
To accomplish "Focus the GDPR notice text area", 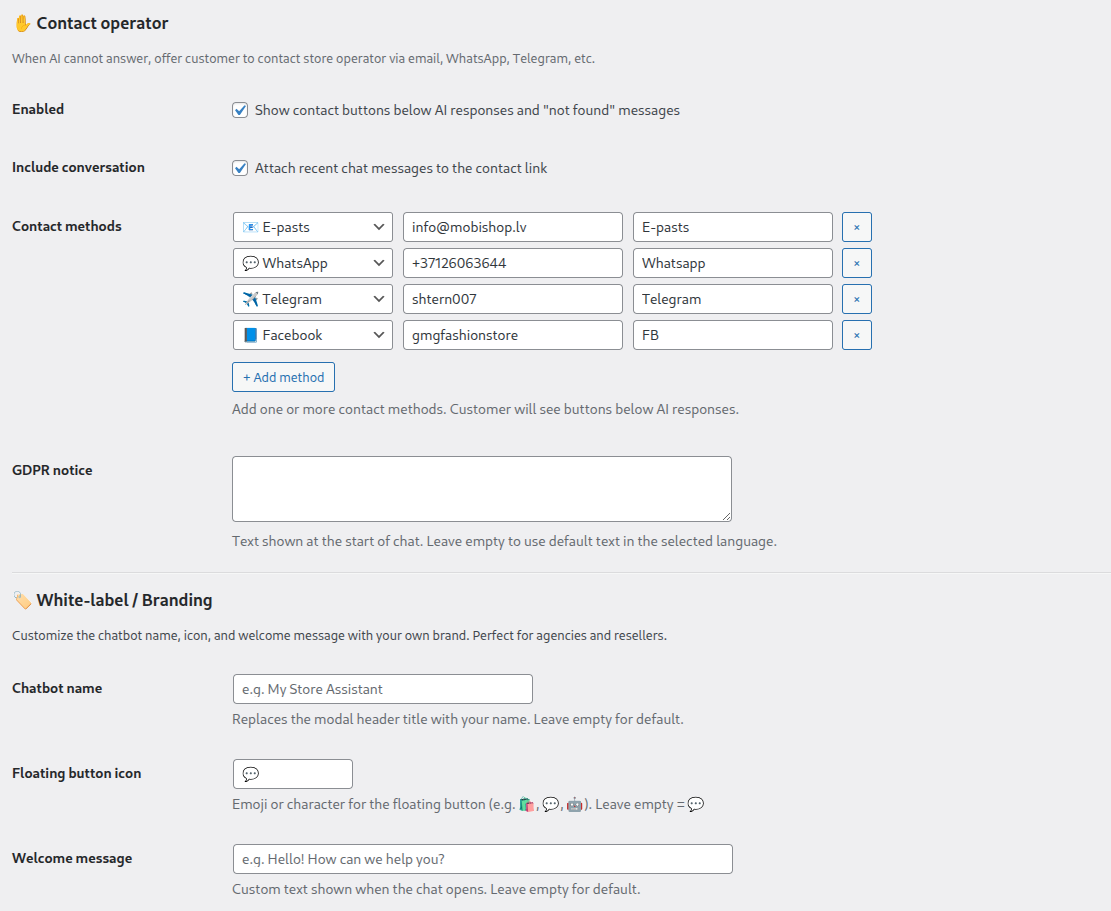I will click(482, 489).
